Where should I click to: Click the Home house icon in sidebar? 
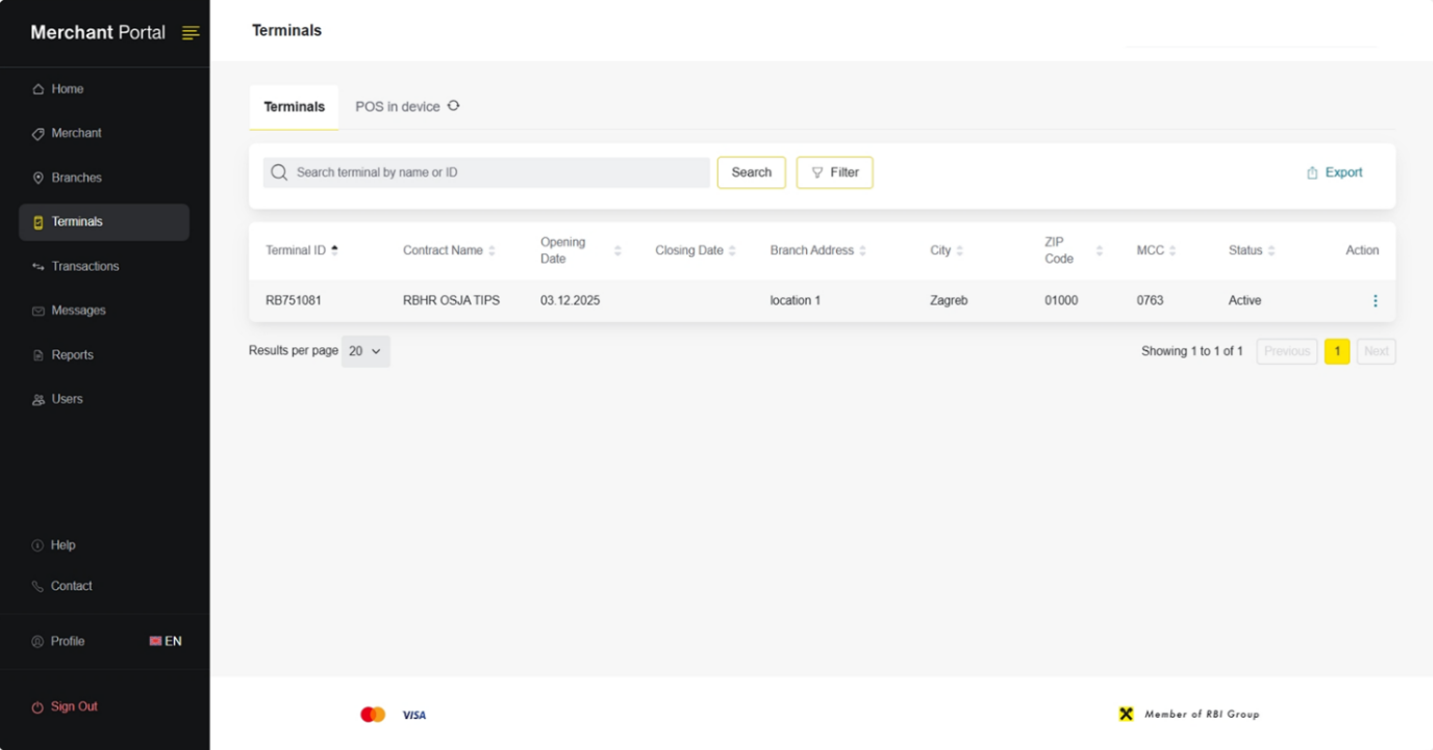tap(38, 89)
